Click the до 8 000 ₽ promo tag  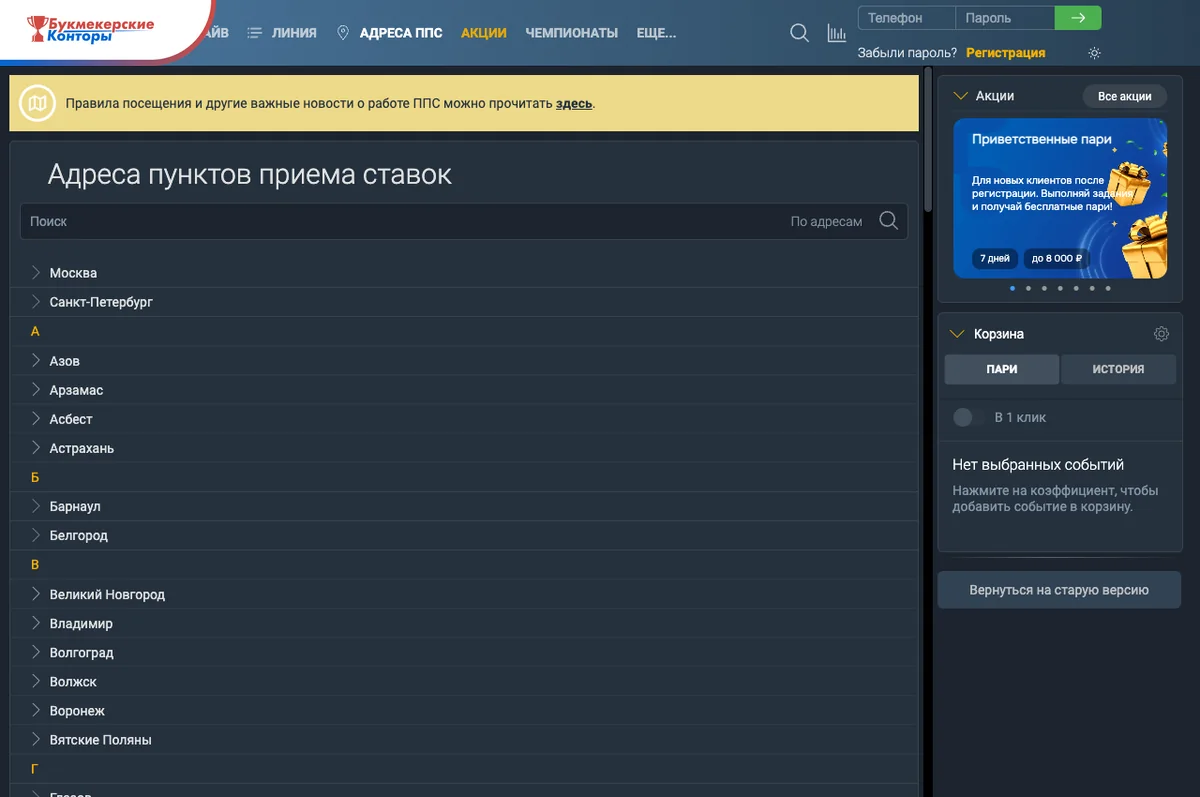[x=1057, y=258]
